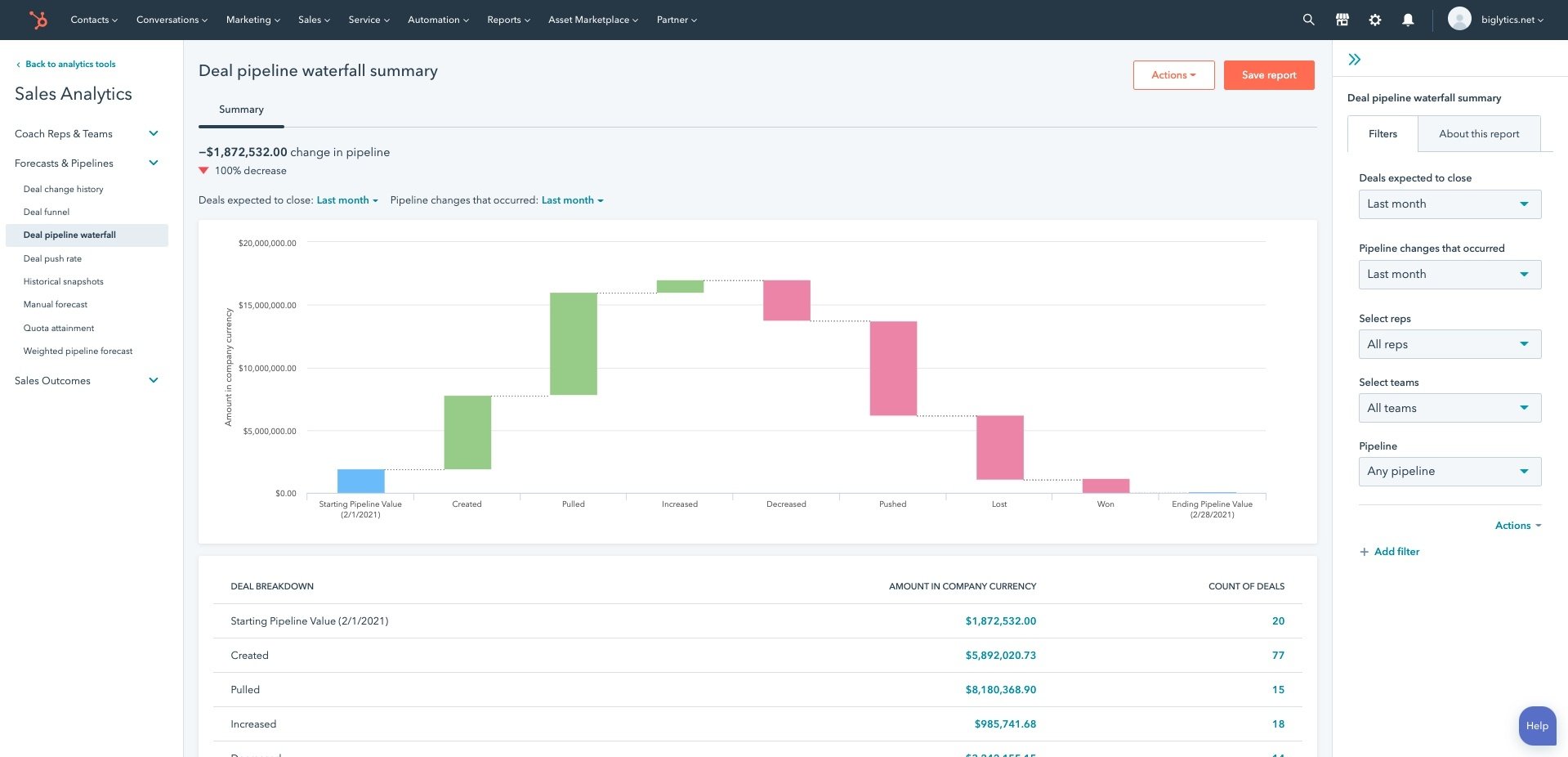
Task: Open the Marketplace icon in the top bar
Action: click(x=1341, y=19)
